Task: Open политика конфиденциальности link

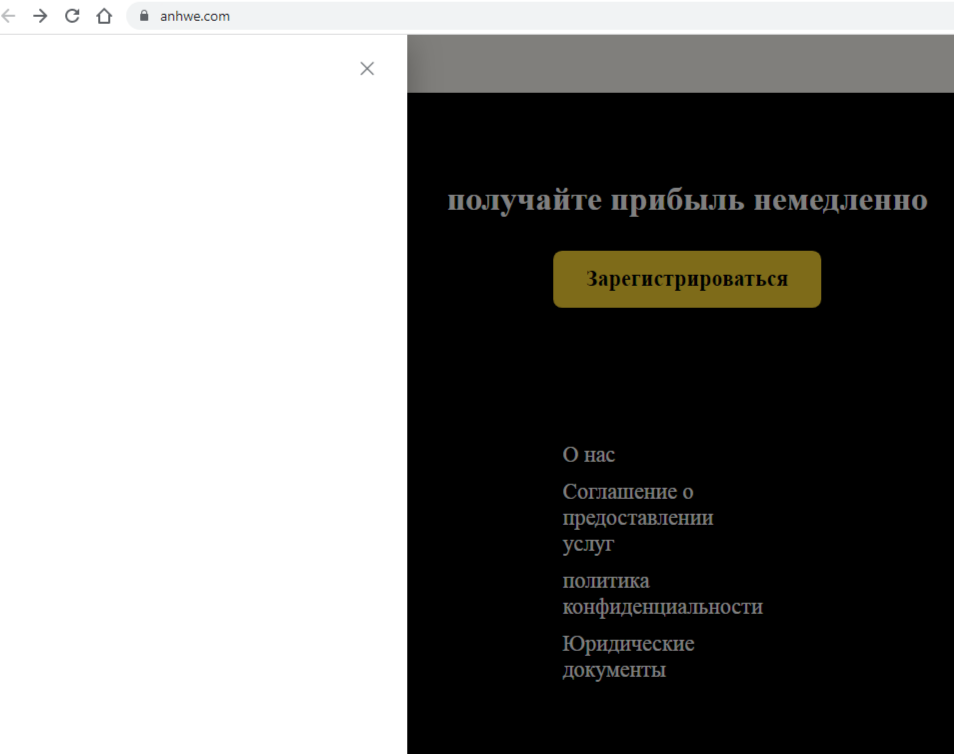Action: click(663, 593)
